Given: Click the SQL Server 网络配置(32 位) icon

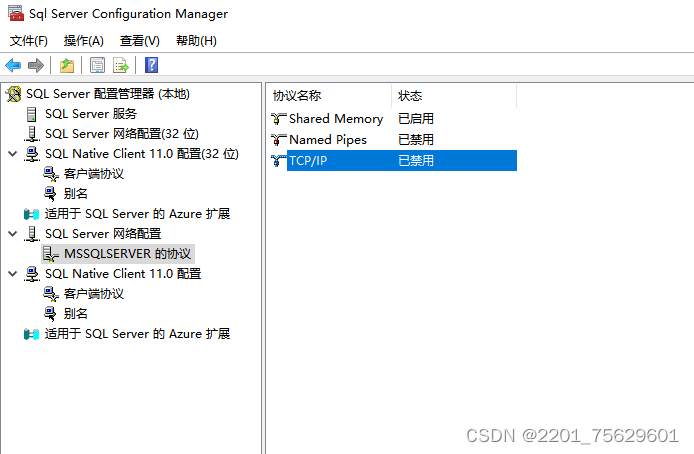Looking at the screenshot, I should pos(31,134).
